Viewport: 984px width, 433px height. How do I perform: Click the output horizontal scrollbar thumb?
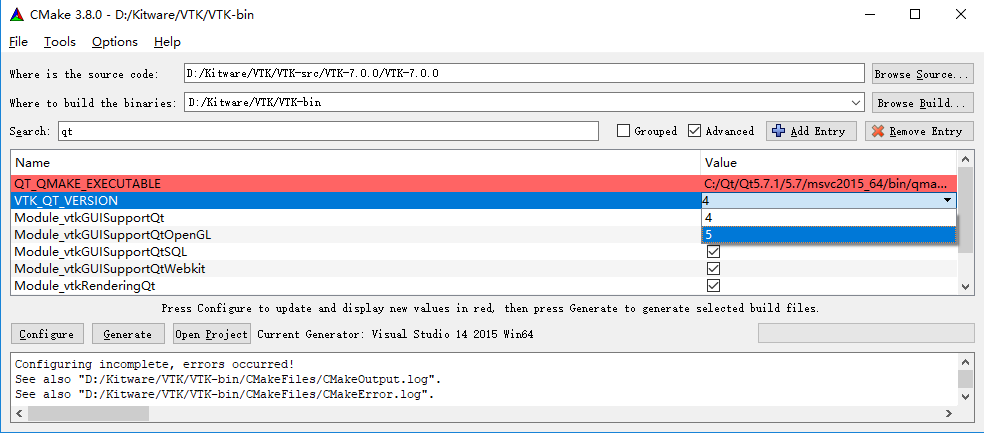click(88, 413)
